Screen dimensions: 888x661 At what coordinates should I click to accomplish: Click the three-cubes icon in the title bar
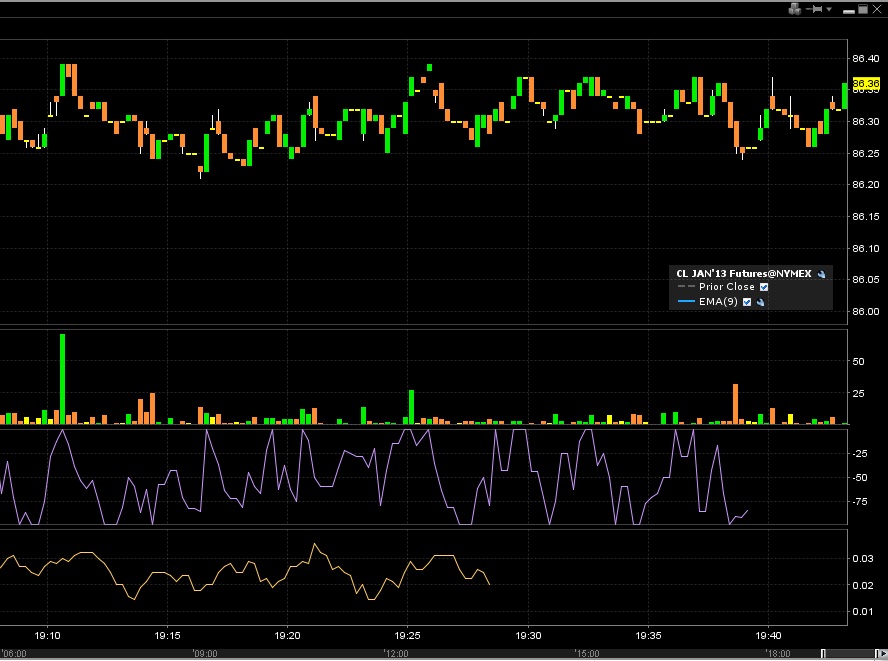pyautogui.click(x=794, y=9)
